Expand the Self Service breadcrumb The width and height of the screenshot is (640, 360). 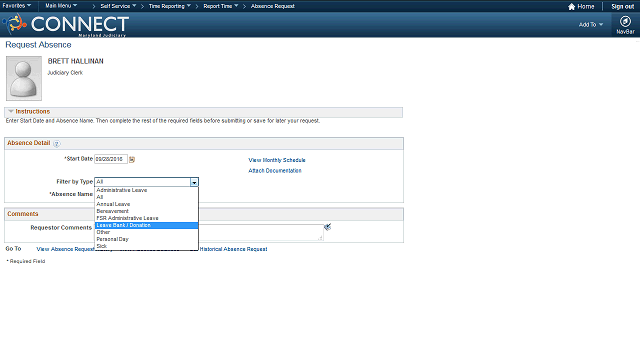pos(118,6)
